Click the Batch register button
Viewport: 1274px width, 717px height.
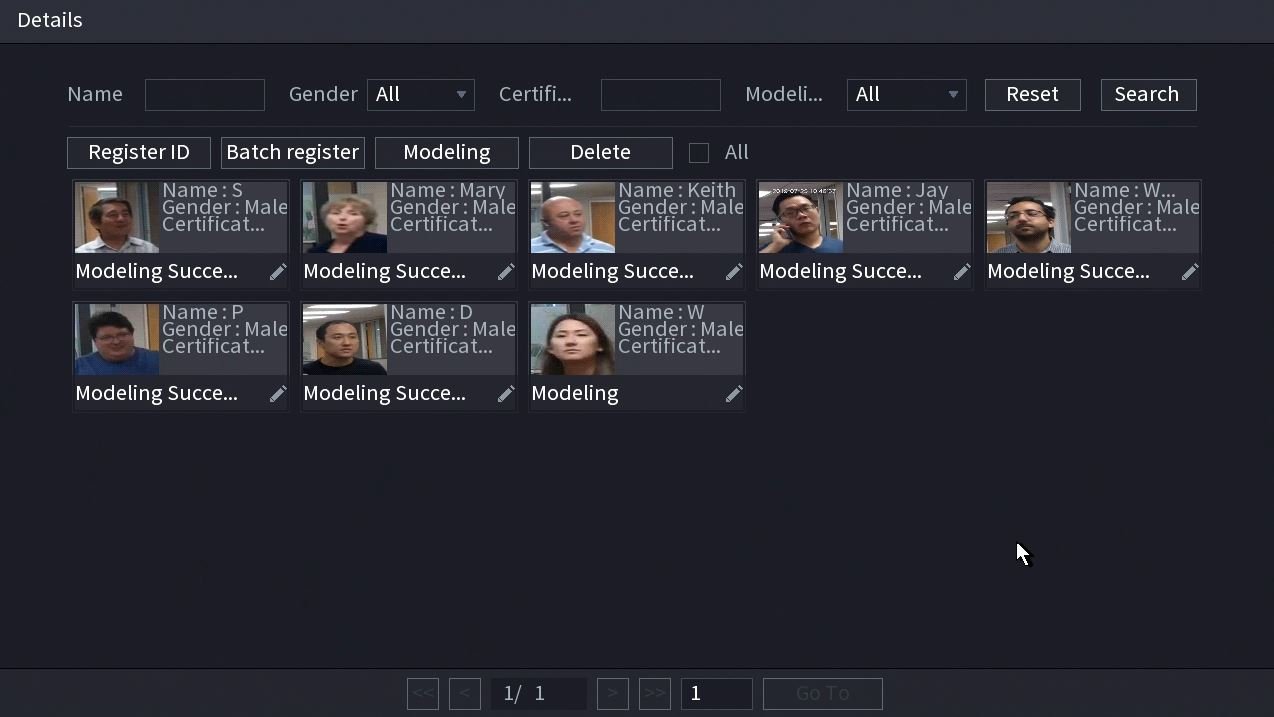pos(293,153)
